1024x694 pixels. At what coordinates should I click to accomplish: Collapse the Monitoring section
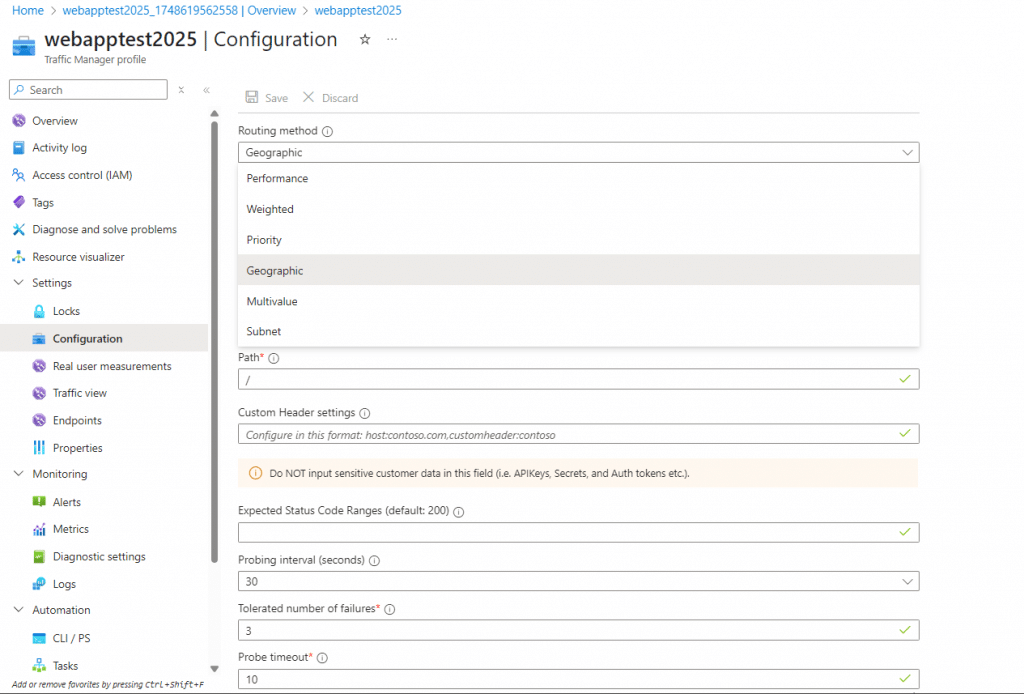pos(18,474)
